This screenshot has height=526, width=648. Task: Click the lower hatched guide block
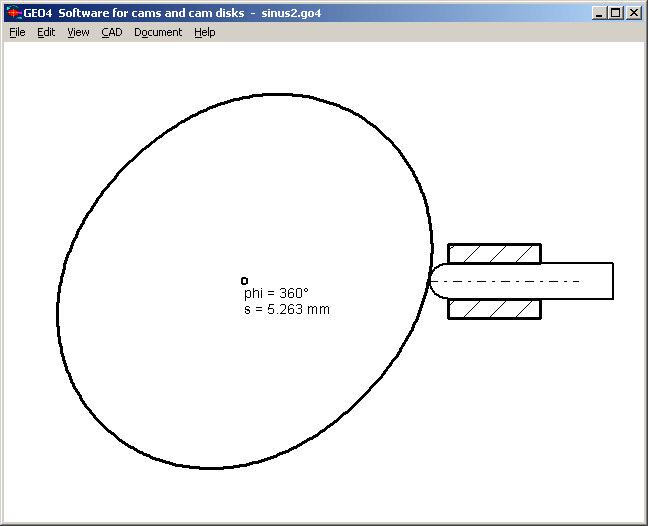494,308
